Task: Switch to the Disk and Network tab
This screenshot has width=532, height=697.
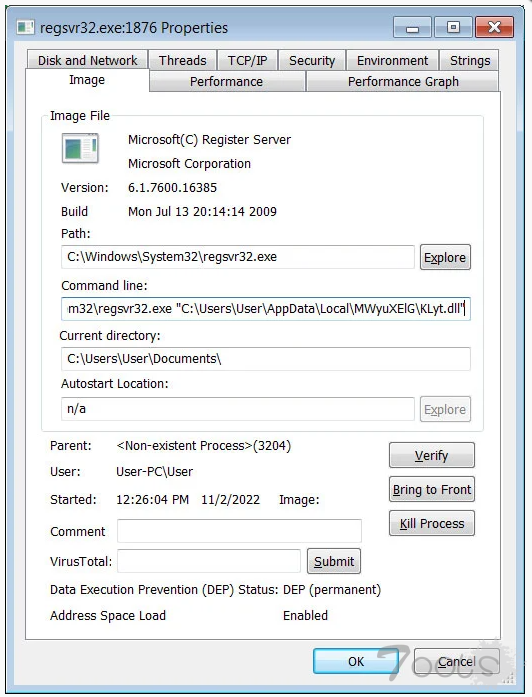Action: [88, 60]
